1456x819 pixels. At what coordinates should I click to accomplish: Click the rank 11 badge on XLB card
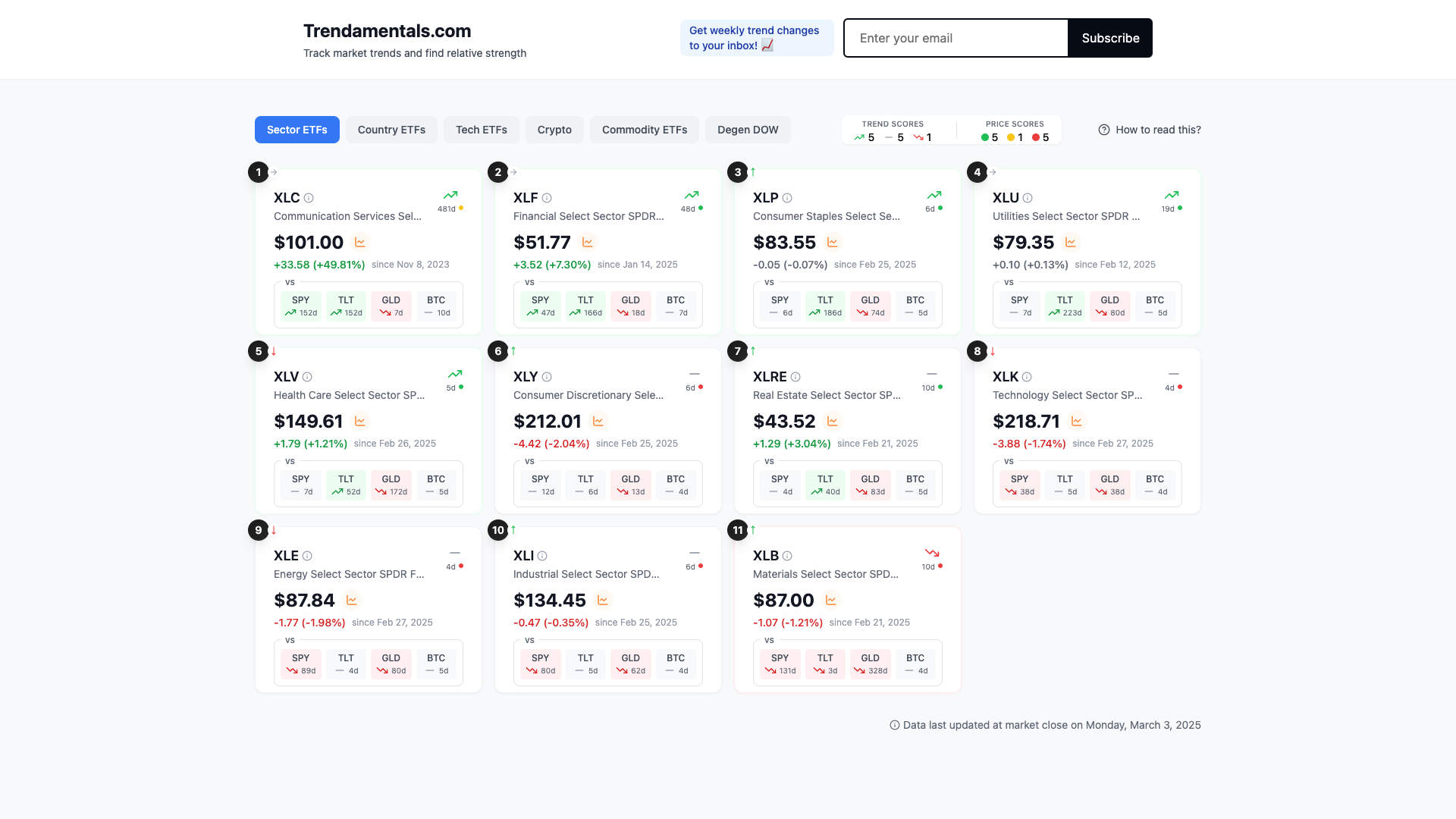click(737, 530)
